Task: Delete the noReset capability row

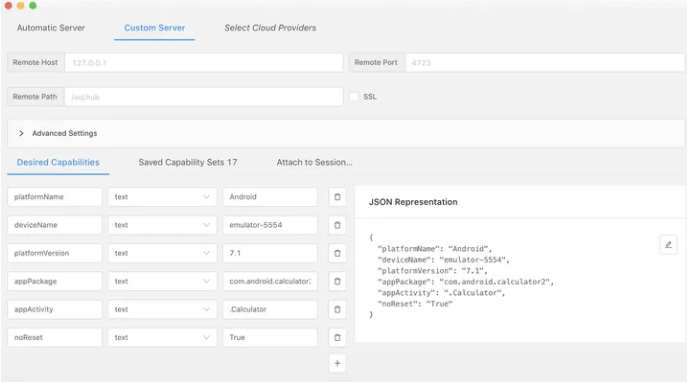Action: [337, 337]
